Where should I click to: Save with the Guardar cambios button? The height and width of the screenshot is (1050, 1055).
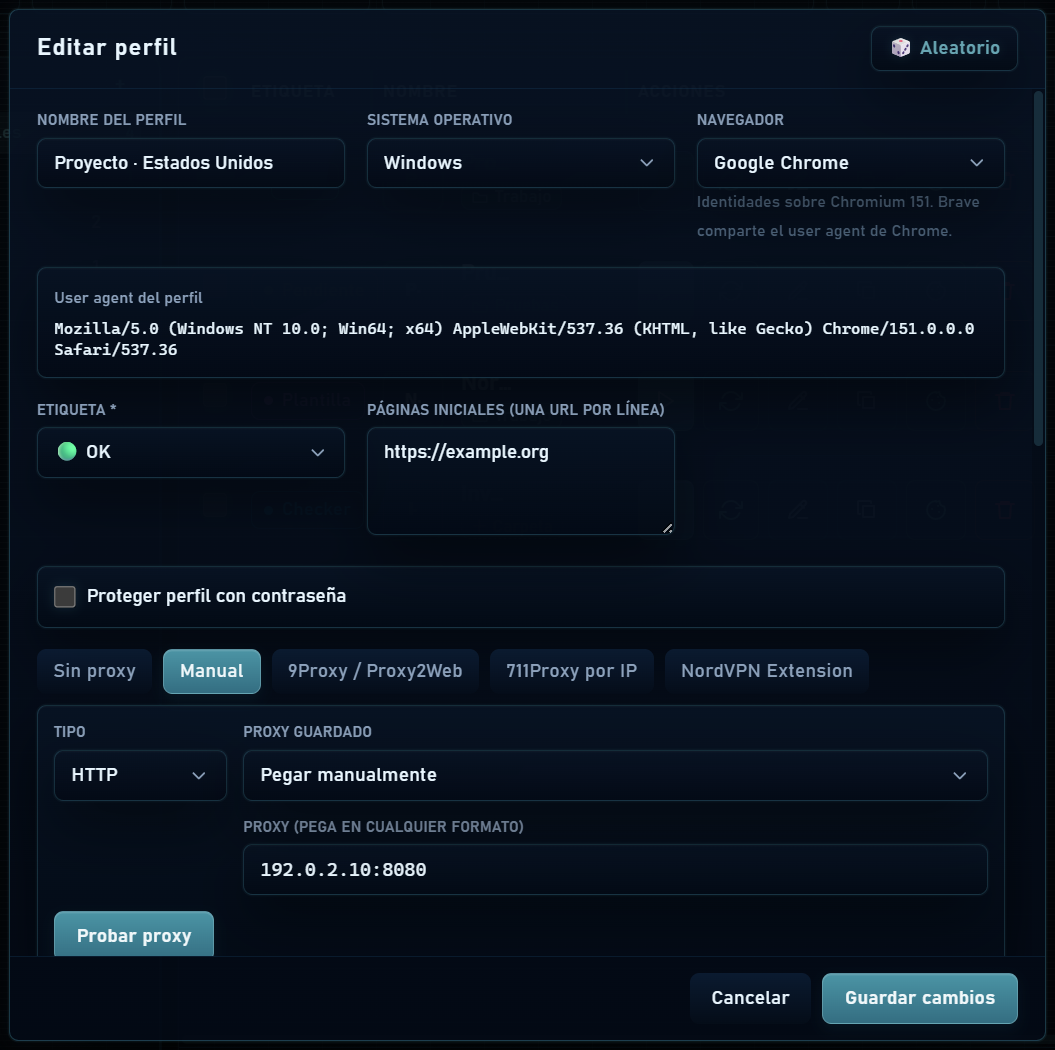click(x=920, y=998)
